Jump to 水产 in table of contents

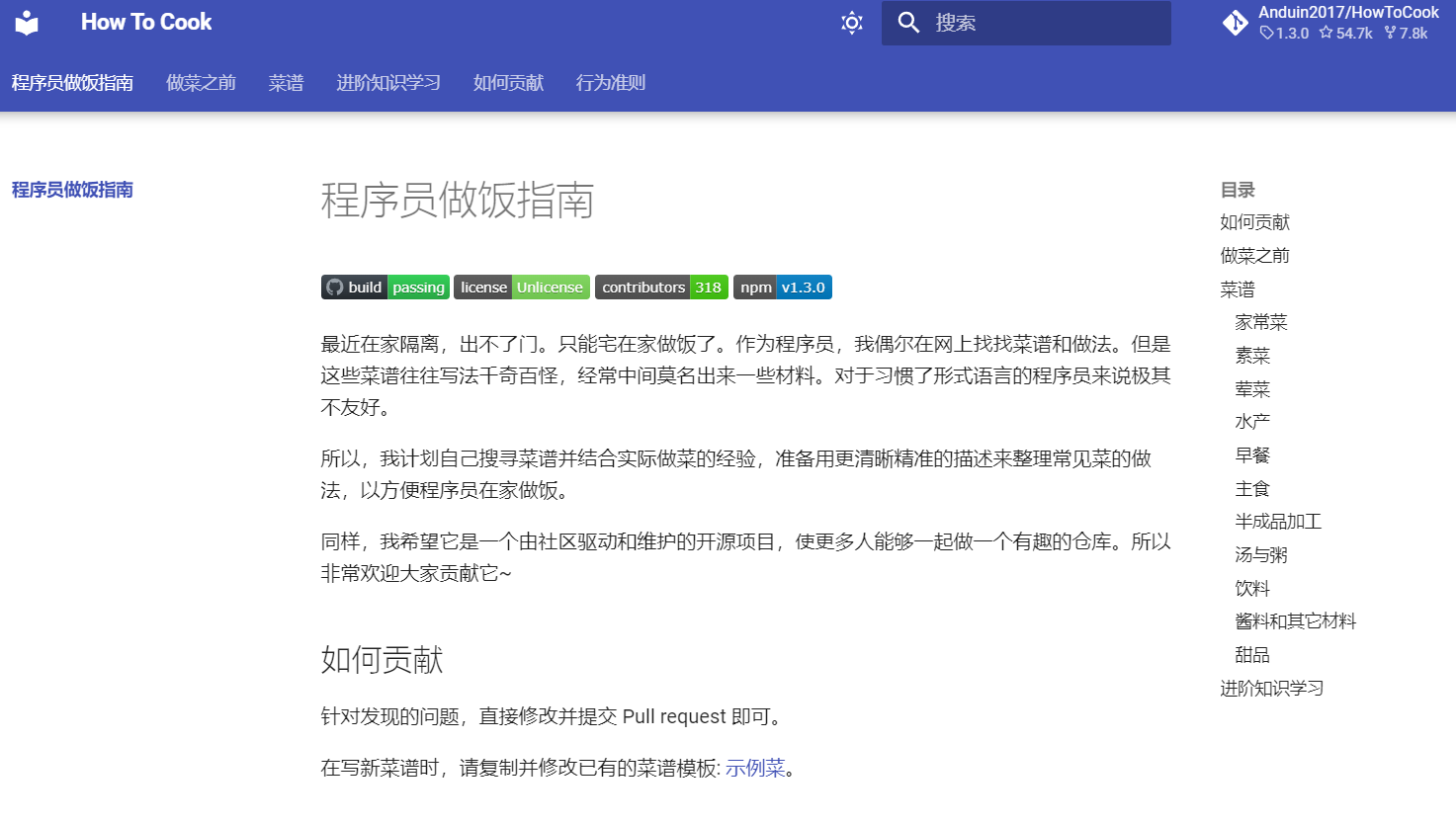click(1252, 422)
